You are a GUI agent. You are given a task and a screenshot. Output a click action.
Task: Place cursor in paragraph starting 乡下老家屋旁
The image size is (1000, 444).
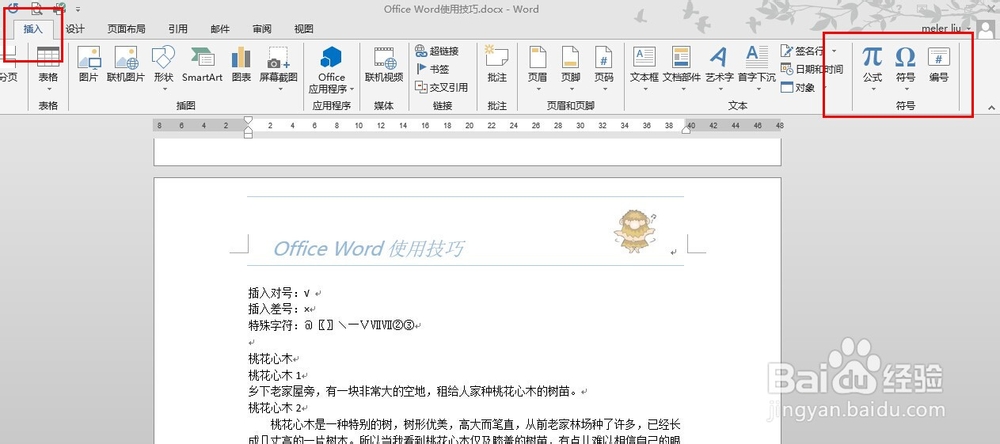(x=413, y=391)
